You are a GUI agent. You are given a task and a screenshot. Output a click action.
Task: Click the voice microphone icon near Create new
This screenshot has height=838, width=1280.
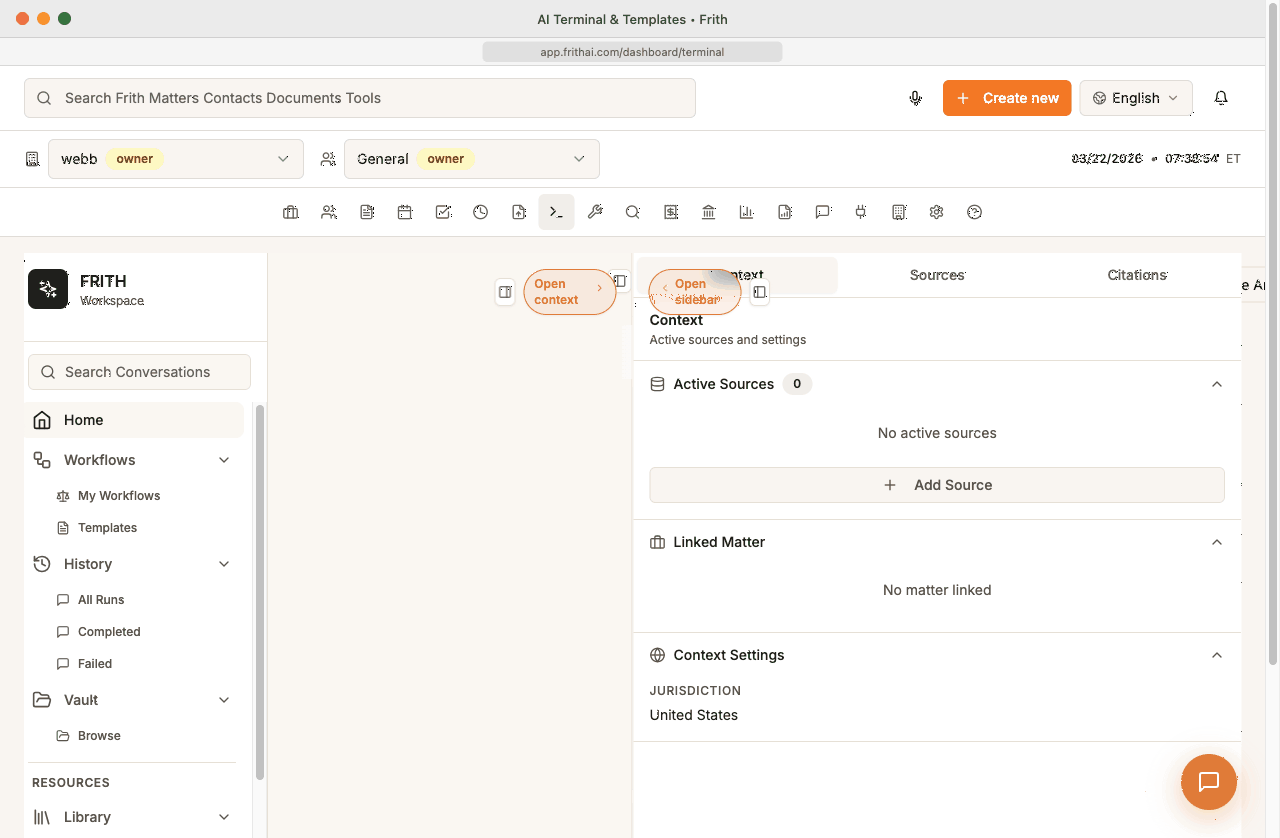[915, 98]
